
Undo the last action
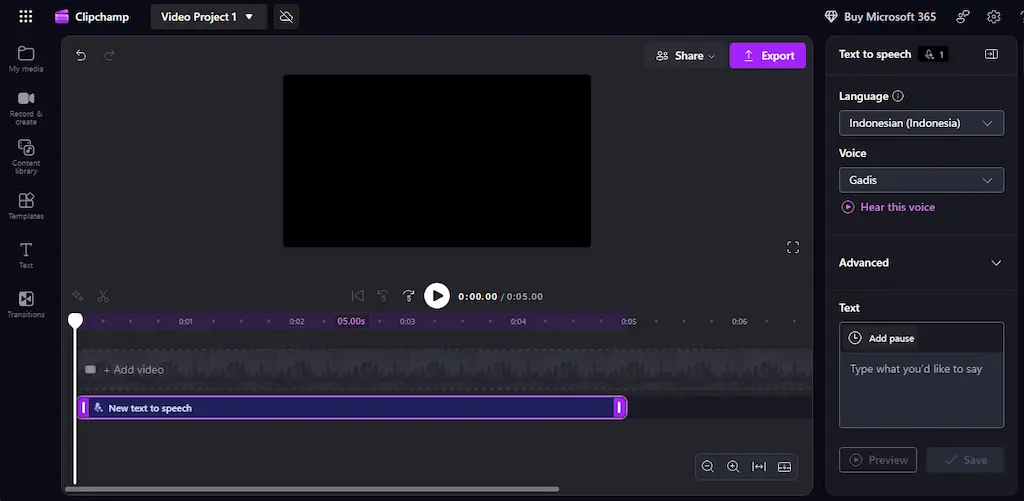[80, 56]
